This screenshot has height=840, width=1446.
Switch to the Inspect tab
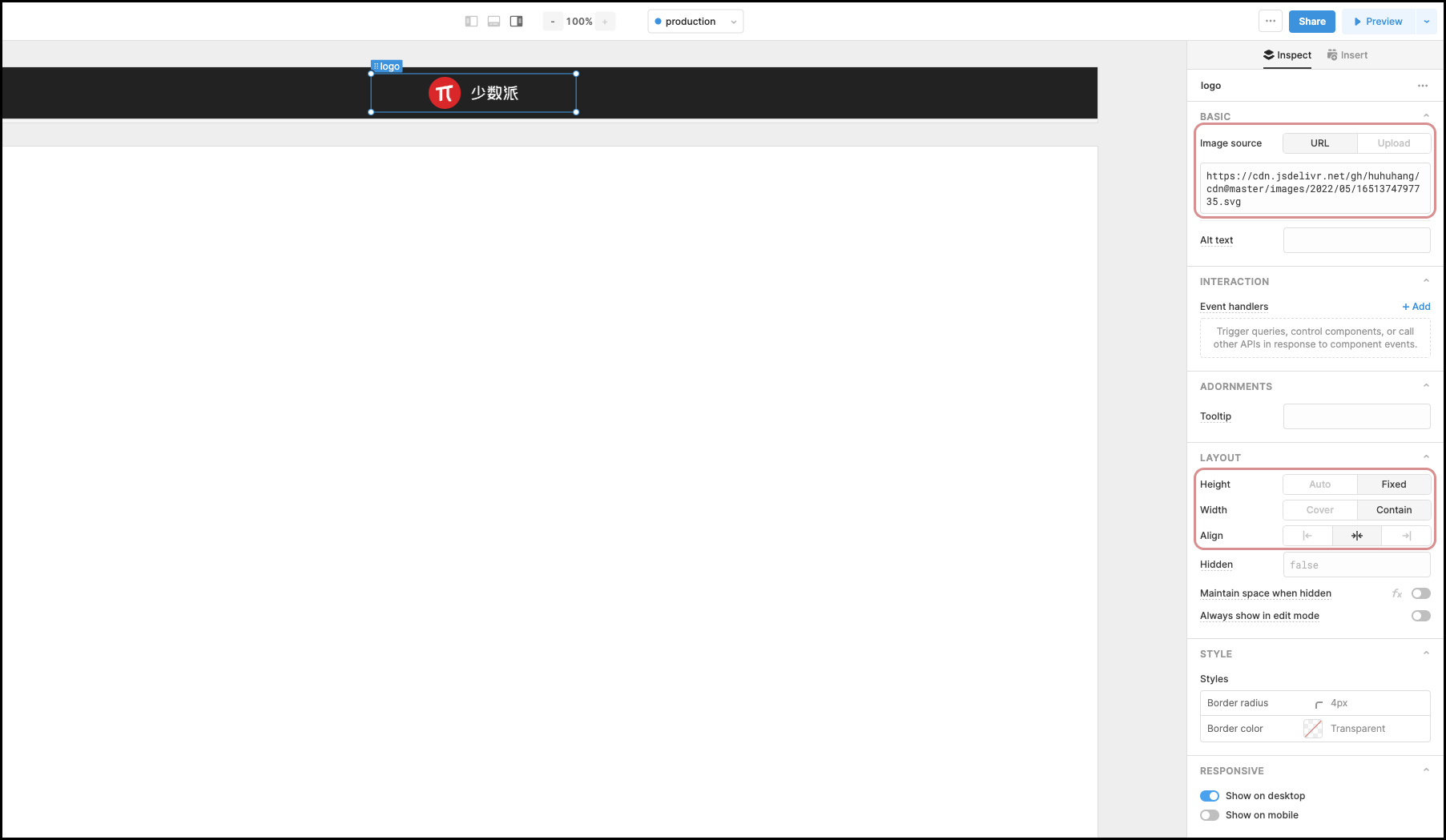point(1287,55)
